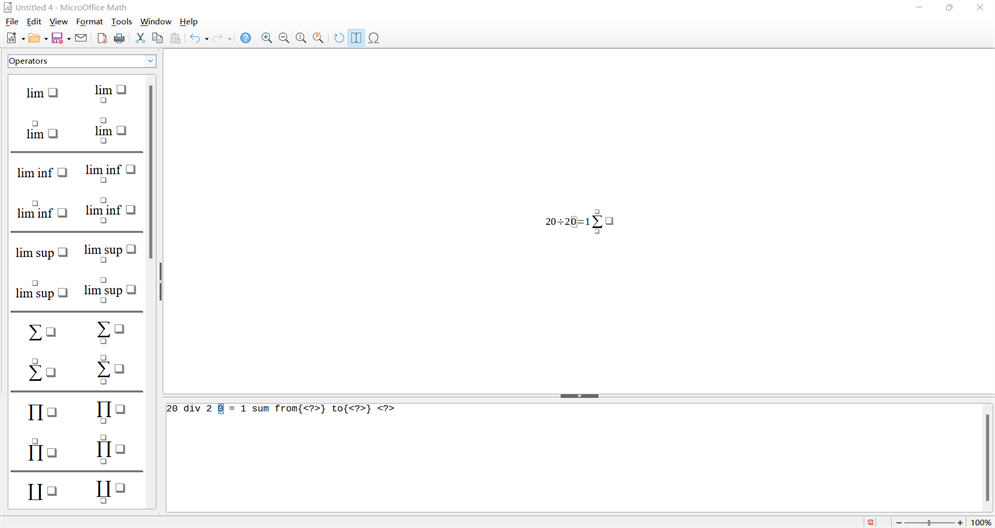The height and width of the screenshot is (528, 995).
Task: Click the email document envelope icon
Action: 81,38
